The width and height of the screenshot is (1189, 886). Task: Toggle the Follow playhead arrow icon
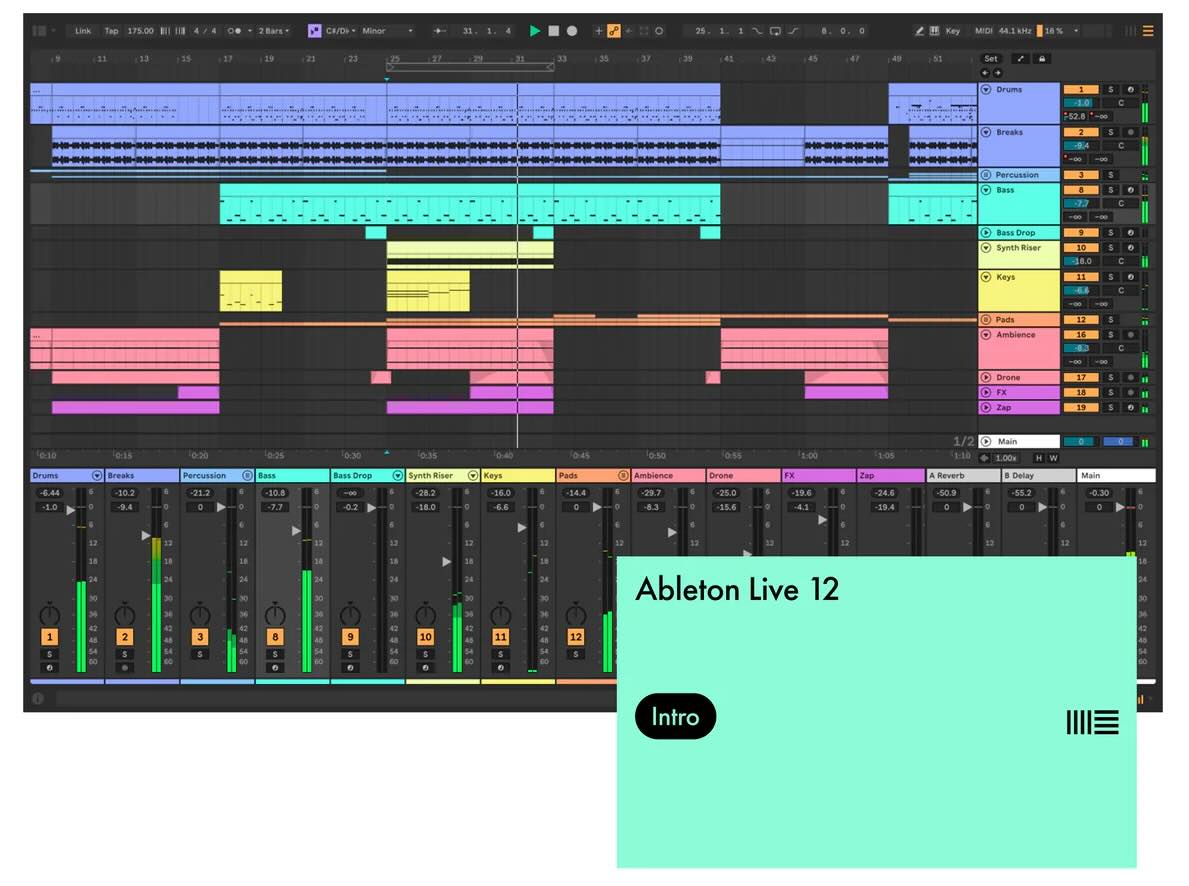(439, 31)
